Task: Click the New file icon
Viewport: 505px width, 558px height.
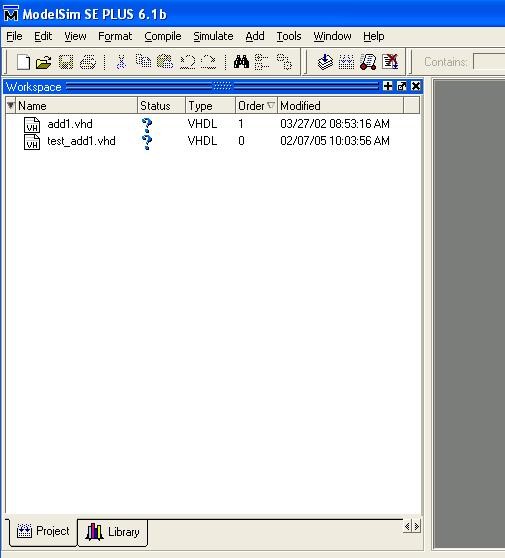Action: click(x=23, y=62)
